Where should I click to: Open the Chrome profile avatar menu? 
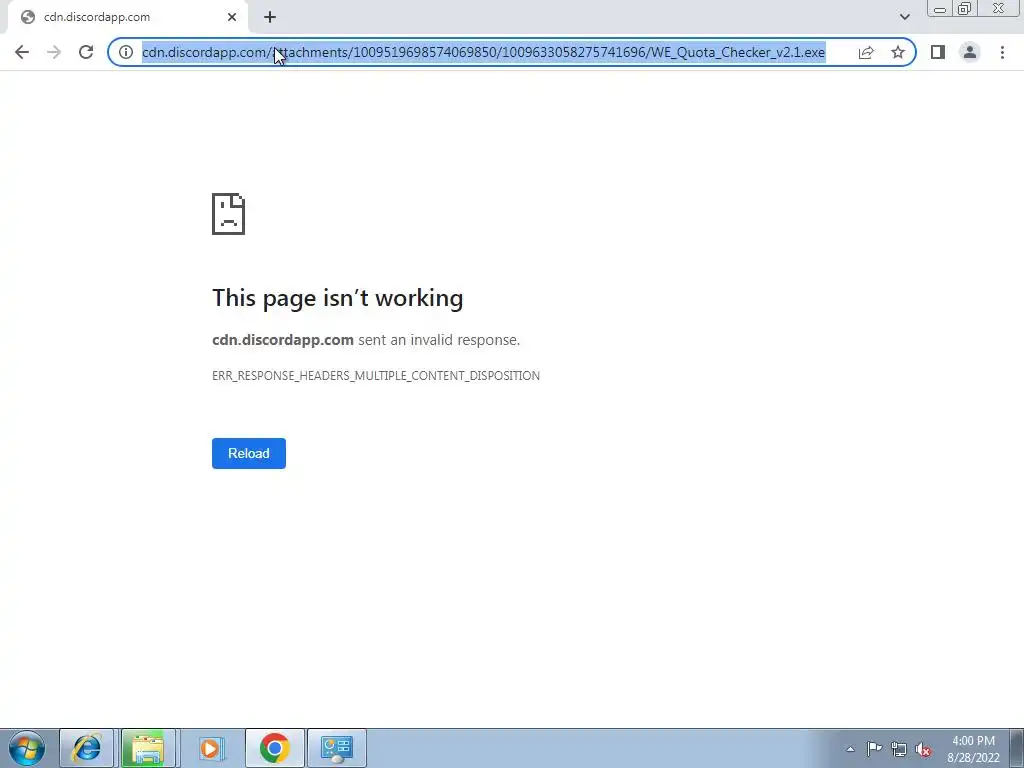970,52
